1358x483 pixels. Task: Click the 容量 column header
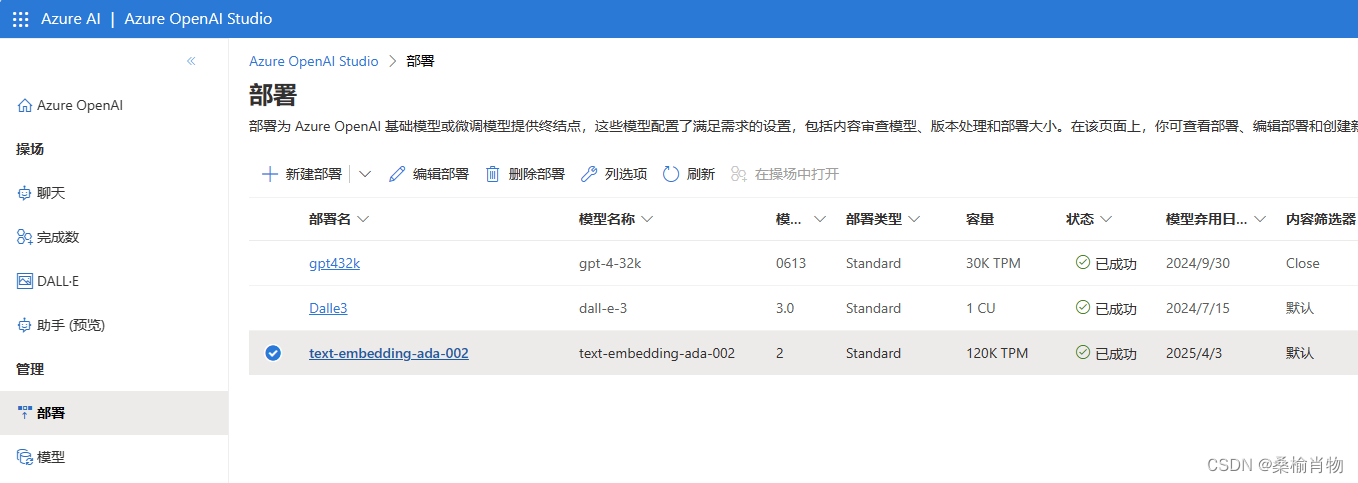tap(980, 219)
